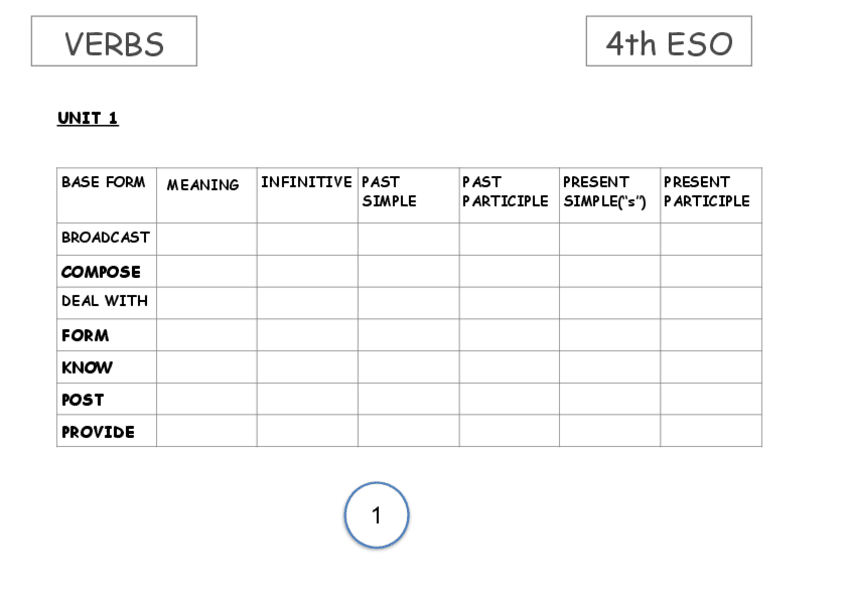The image size is (848, 599).
Task: Click the KNOW verb cell
Action: tap(87, 368)
